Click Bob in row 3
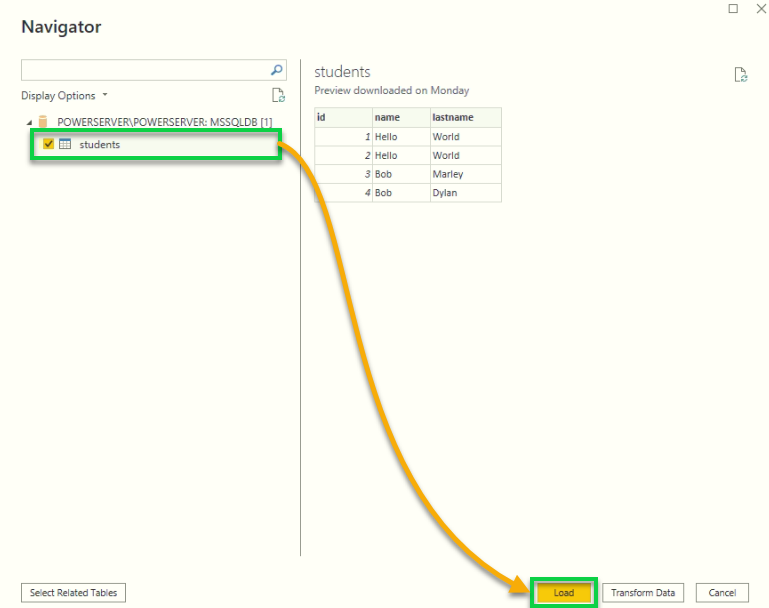 tap(401, 174)
